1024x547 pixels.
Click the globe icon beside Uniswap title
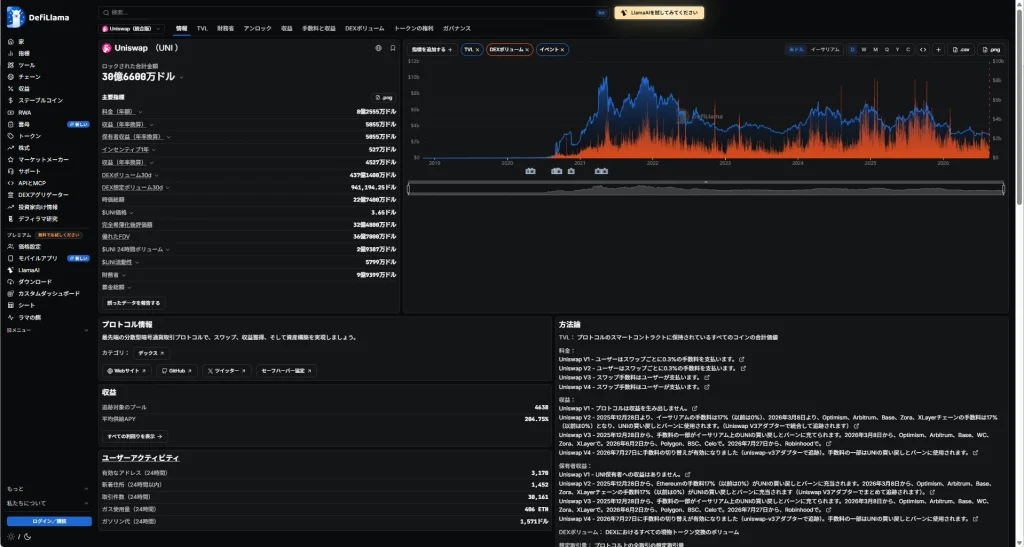pos(378,48)
